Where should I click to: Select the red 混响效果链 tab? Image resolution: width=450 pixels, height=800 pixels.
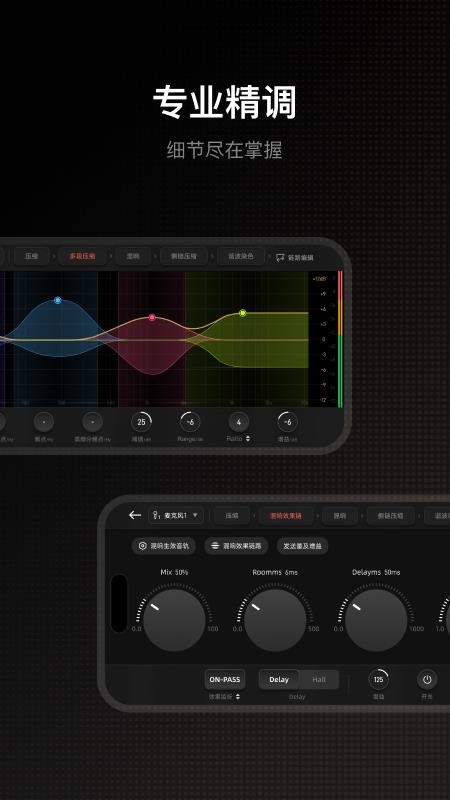286,515
